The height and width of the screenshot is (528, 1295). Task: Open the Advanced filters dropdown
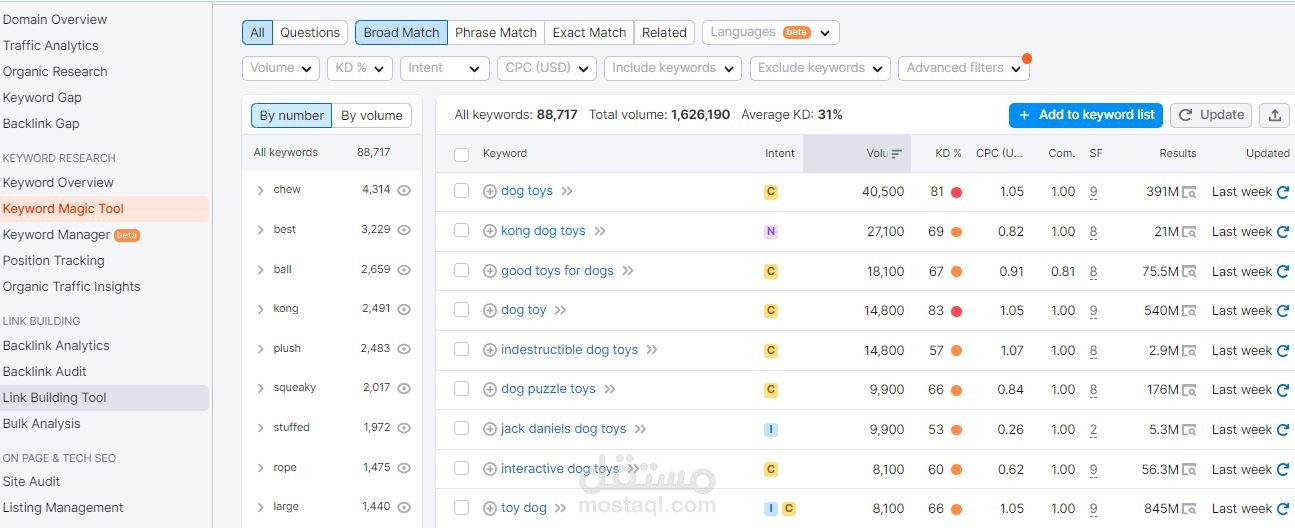pyautogui.click(x=963, y=68)
